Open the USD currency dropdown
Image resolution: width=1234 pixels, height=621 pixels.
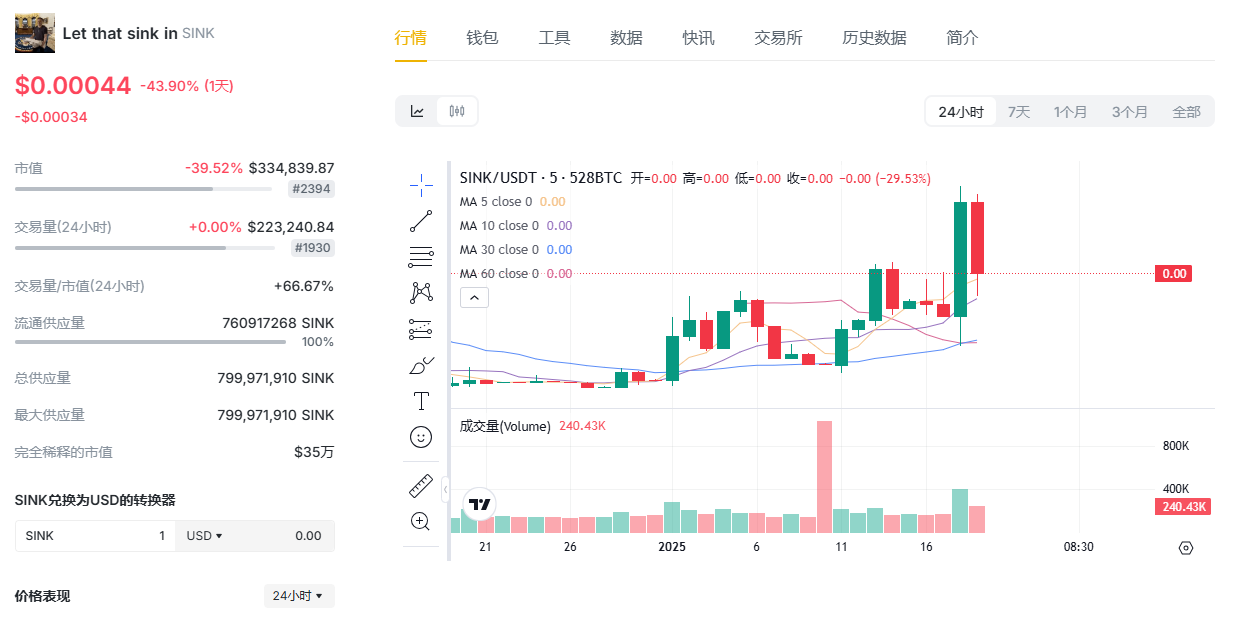204,536
